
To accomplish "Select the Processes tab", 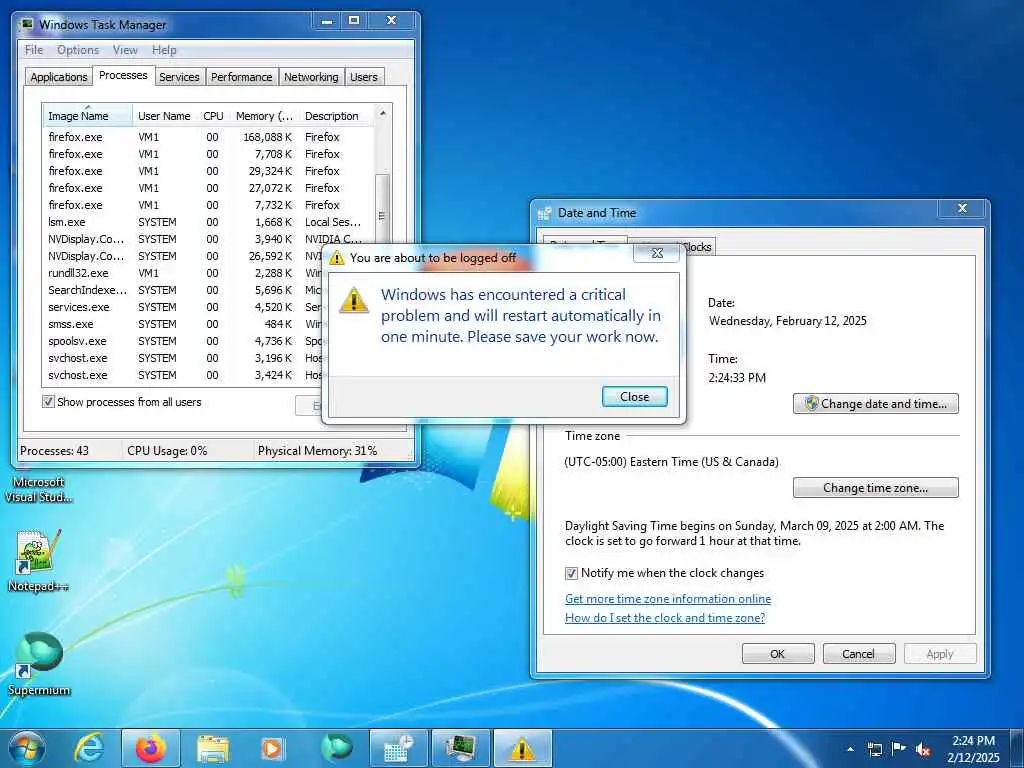I will click(123, 75).
